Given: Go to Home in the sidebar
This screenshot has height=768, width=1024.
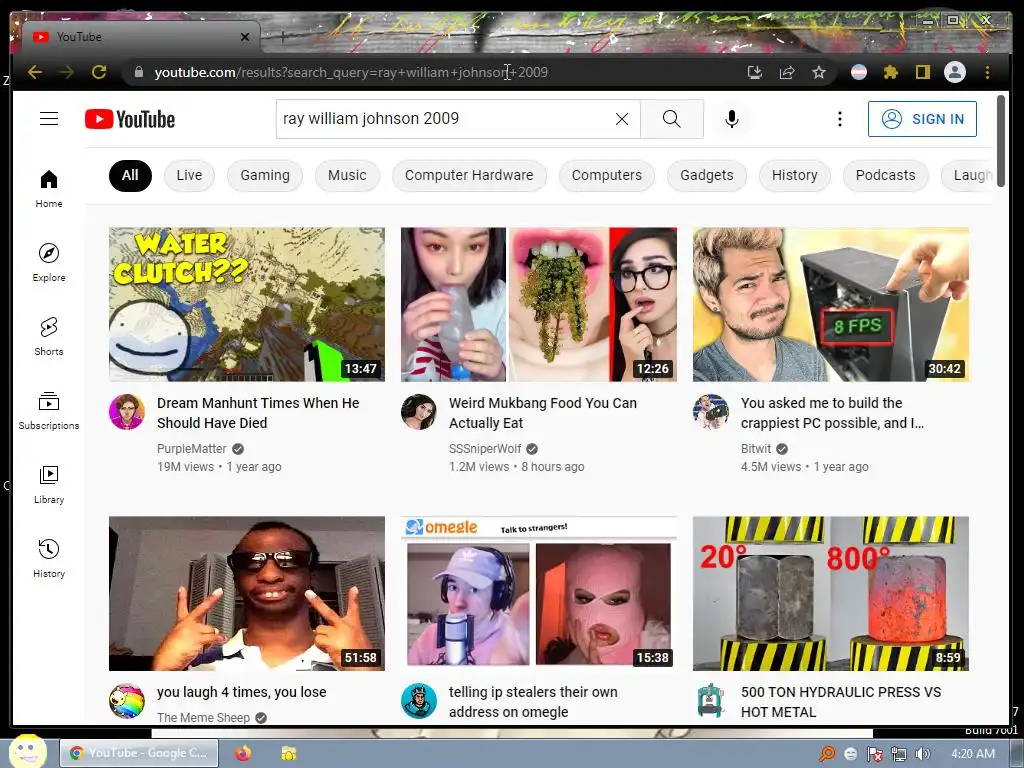Looking at the screenshot, I should (x=49, y=189).
